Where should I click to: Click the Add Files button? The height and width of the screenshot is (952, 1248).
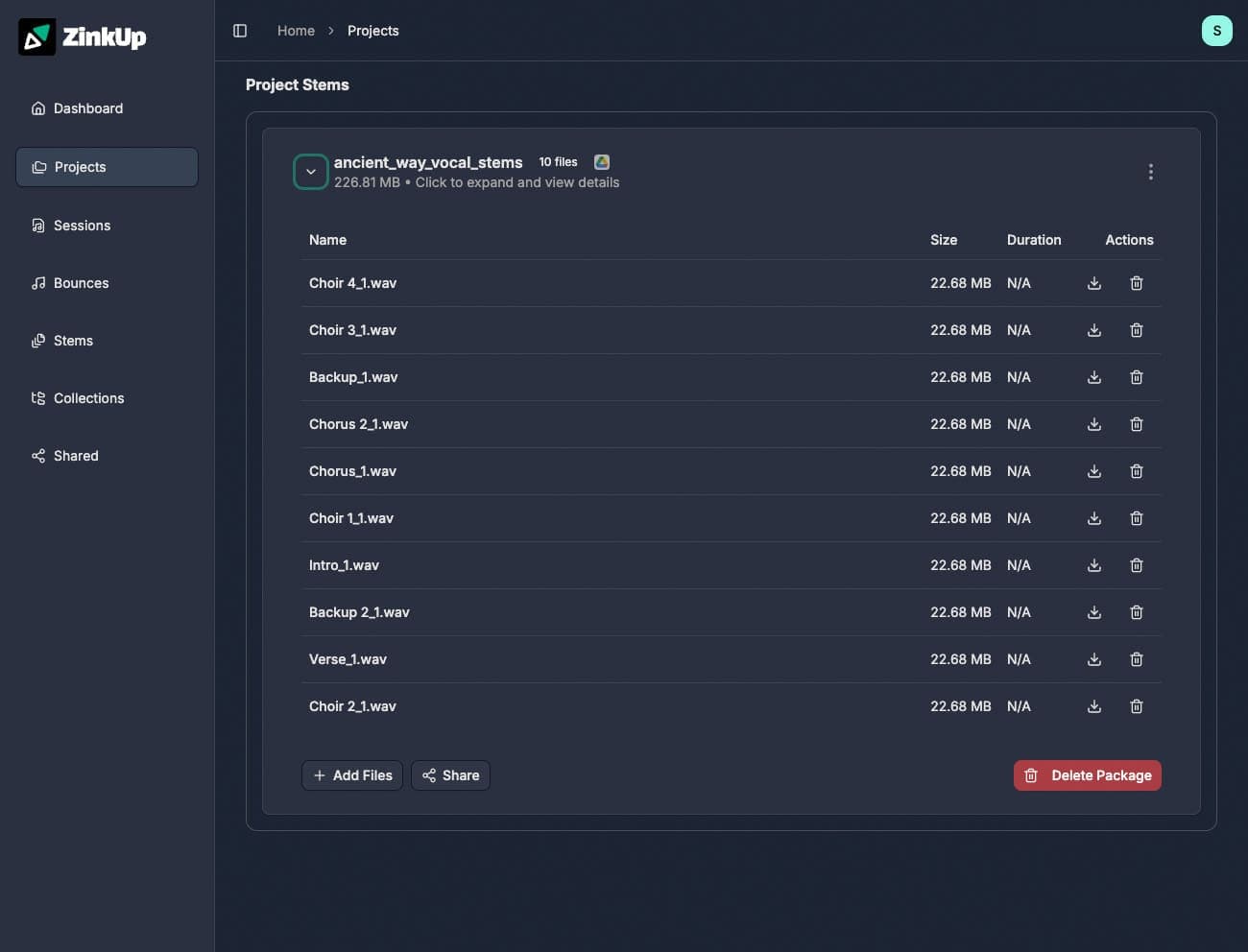pos(351,775)
